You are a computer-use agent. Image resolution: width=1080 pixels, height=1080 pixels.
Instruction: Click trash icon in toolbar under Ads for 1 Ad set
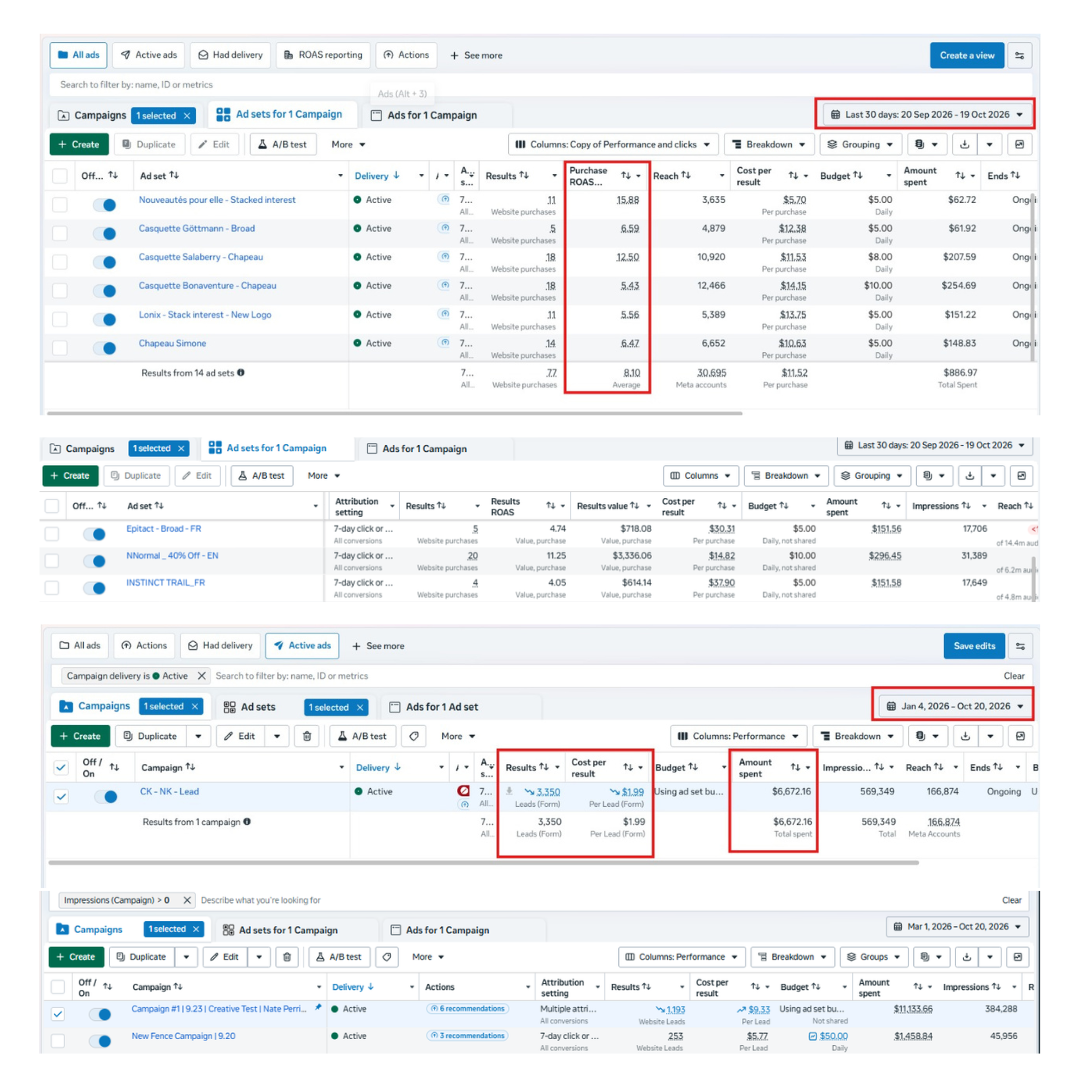click(307, 736)
